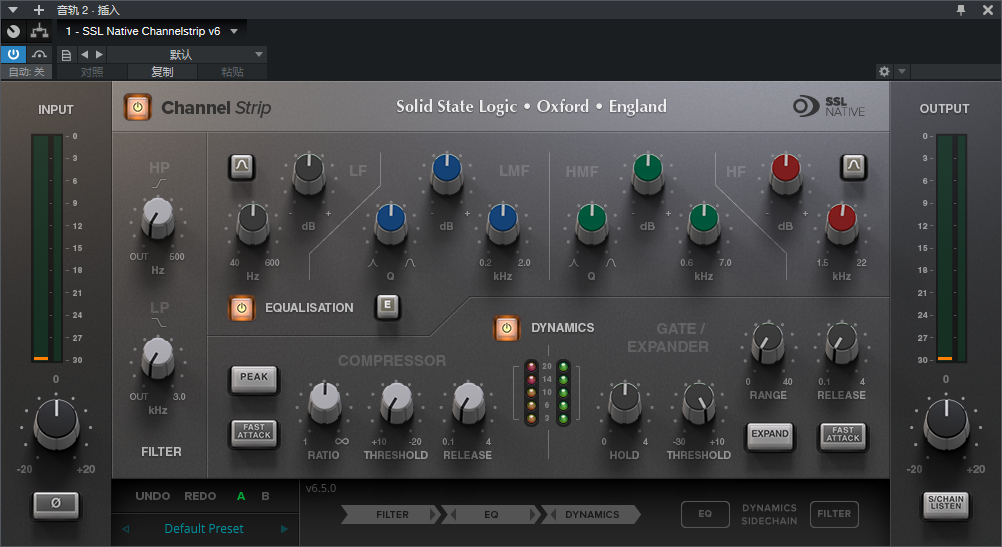Go to the previous preset in the plugin footer

point(125,529)
